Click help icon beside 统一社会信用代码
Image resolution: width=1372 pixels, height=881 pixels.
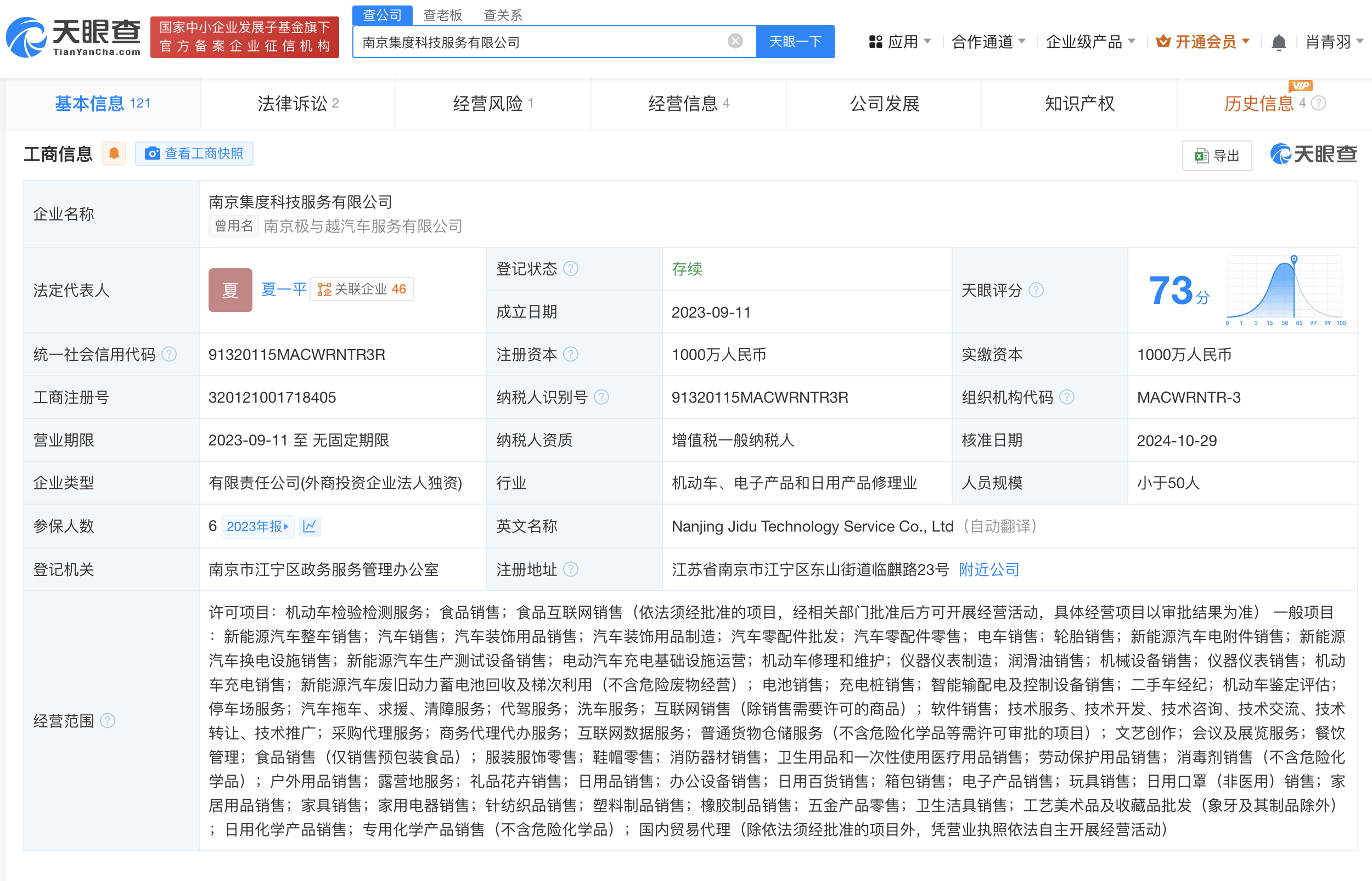click(169, 354)
